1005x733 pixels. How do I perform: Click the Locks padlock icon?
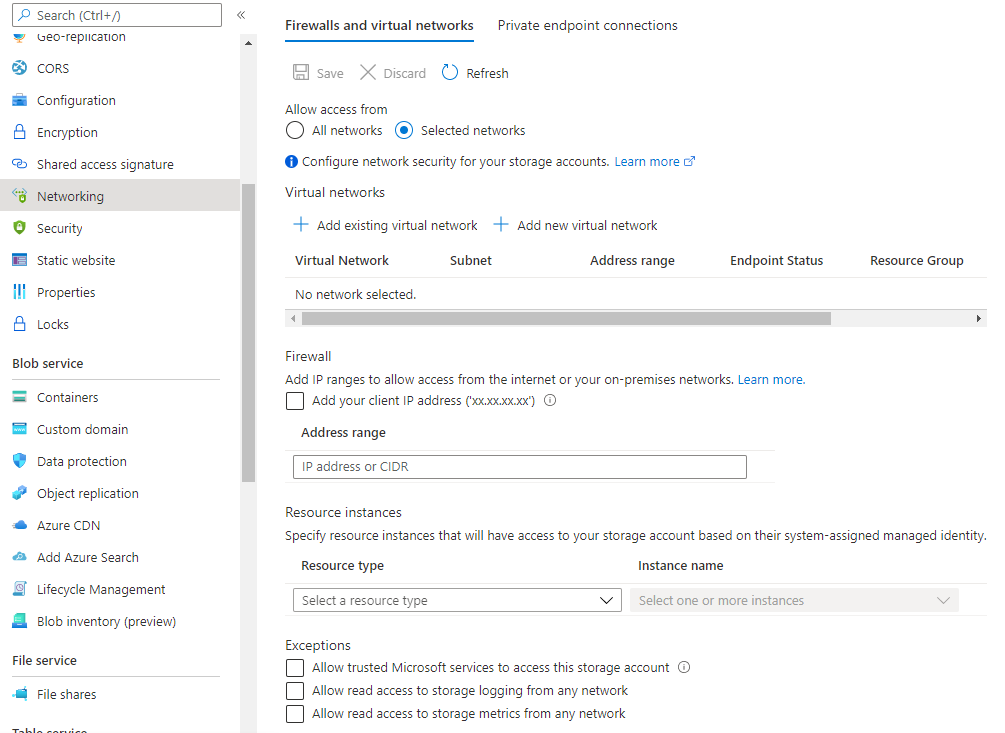tap(20, 324)
